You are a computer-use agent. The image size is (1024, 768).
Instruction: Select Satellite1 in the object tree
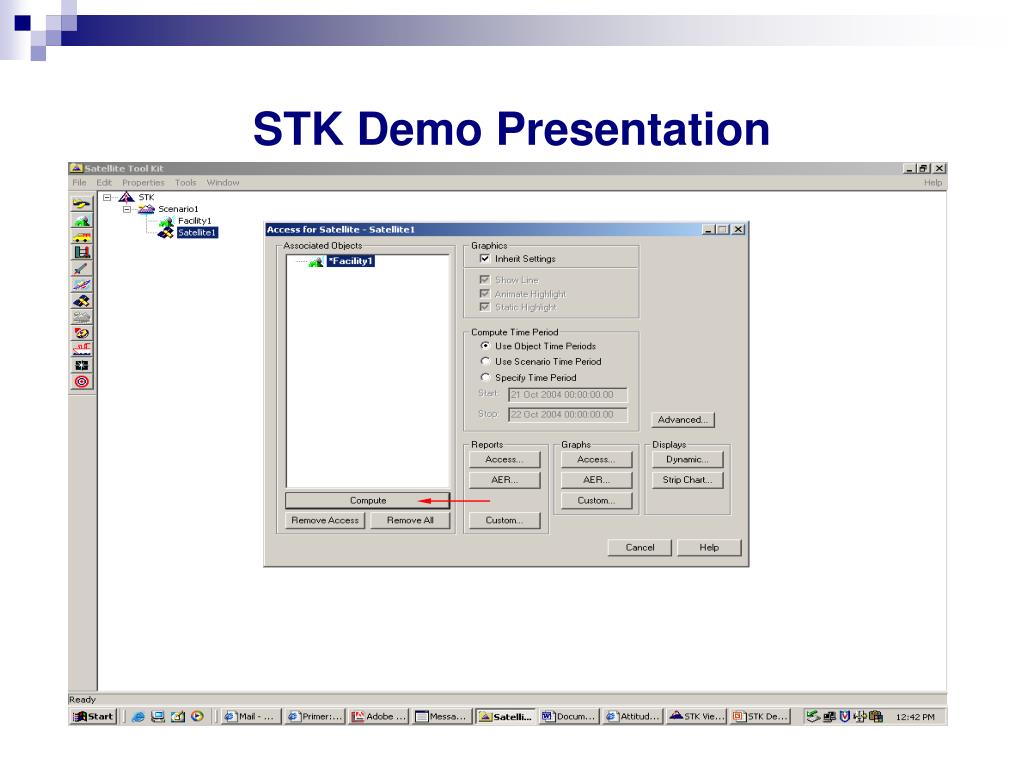(x=197, y=232)
